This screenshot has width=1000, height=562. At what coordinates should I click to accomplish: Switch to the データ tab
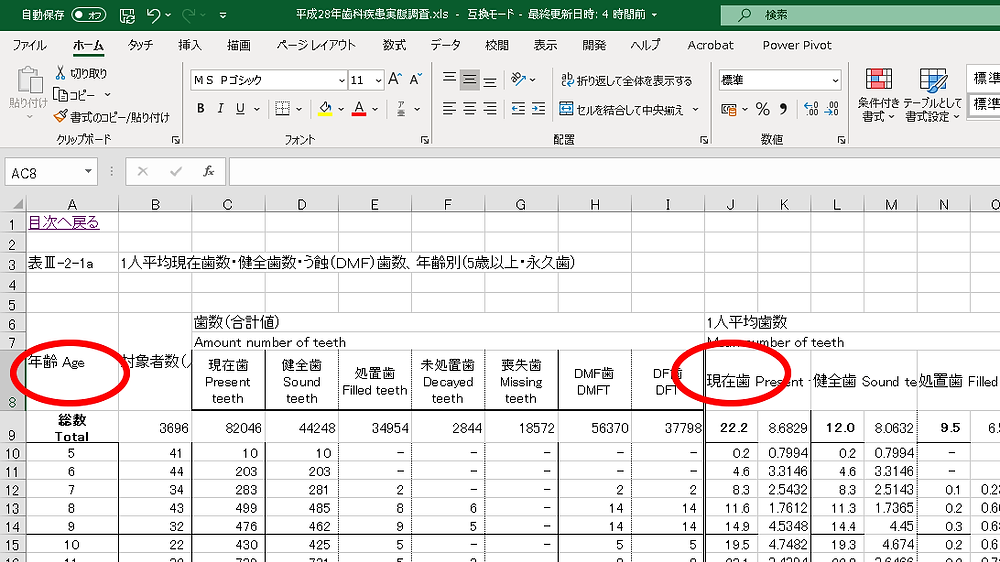pos(445,45)
